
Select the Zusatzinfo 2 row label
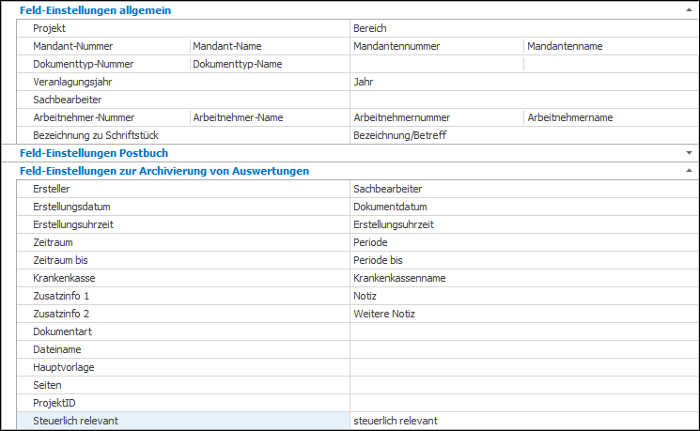(x=61, y=314)
